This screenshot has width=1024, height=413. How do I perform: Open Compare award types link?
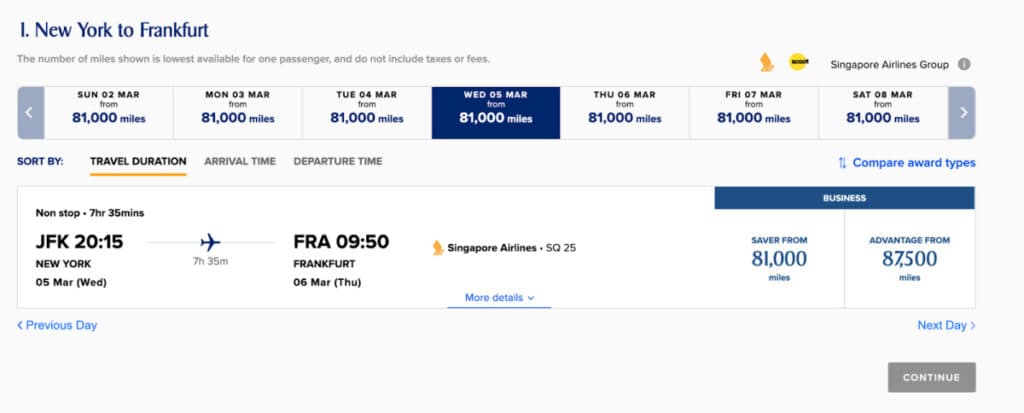[x=913, y=163]
